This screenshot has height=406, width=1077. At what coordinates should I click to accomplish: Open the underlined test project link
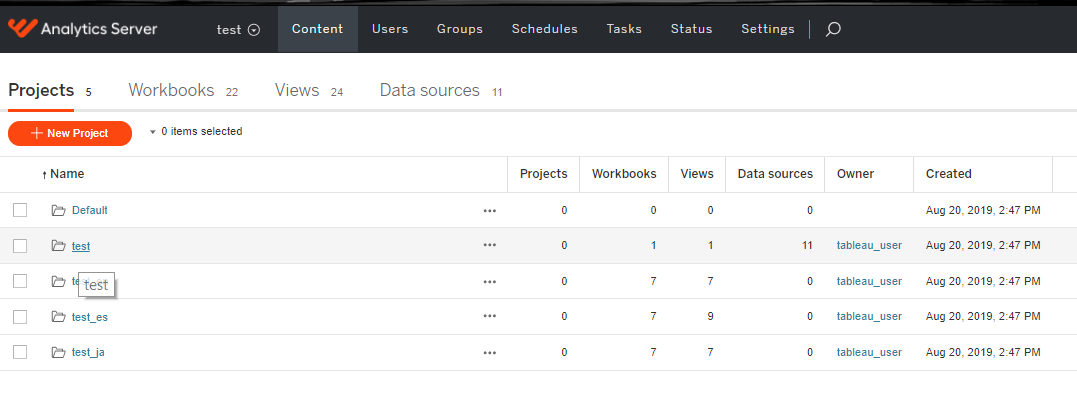pos(80,246)
